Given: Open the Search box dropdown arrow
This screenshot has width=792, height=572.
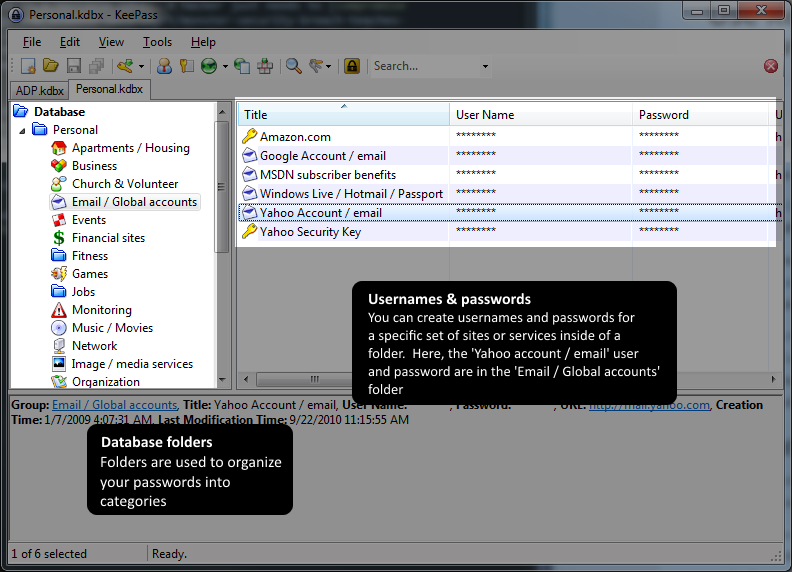Looking at the screenshot, I should coord(485,67).
